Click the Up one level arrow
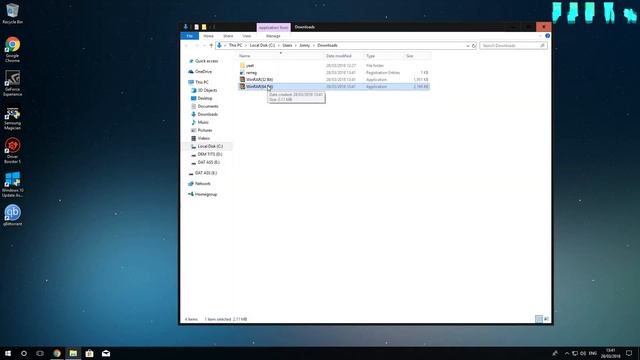The width and height of the screenshot is (640, 360). (211, 46)
